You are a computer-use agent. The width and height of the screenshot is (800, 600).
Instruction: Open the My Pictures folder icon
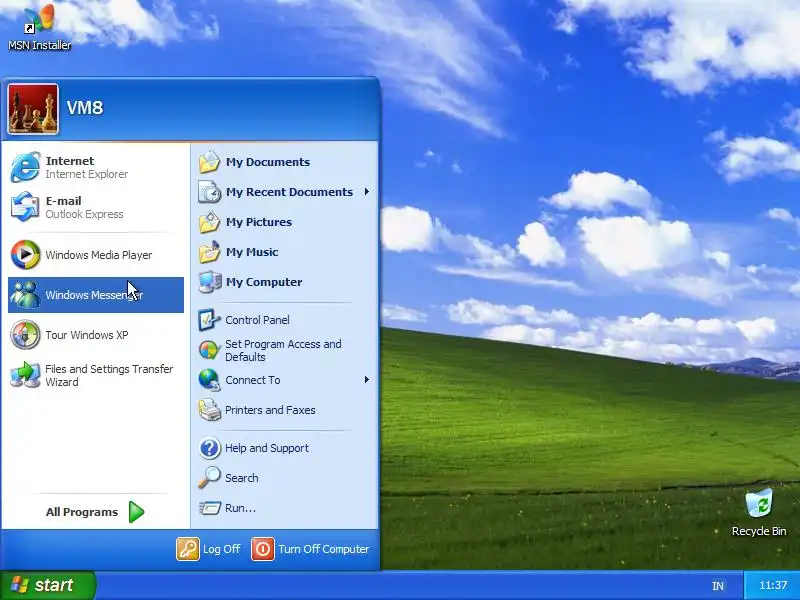click(209, 222)
